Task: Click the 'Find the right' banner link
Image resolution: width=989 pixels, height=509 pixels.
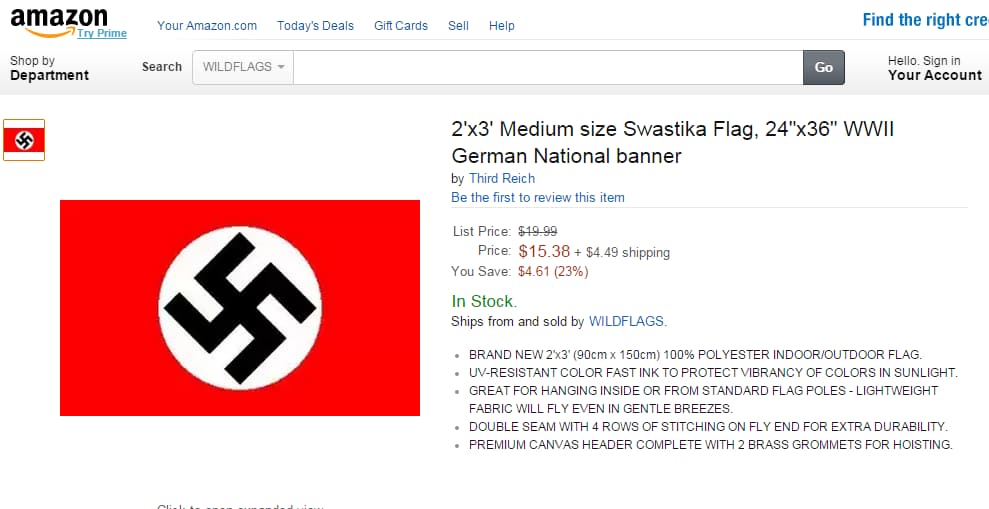Action: [924, 20]
